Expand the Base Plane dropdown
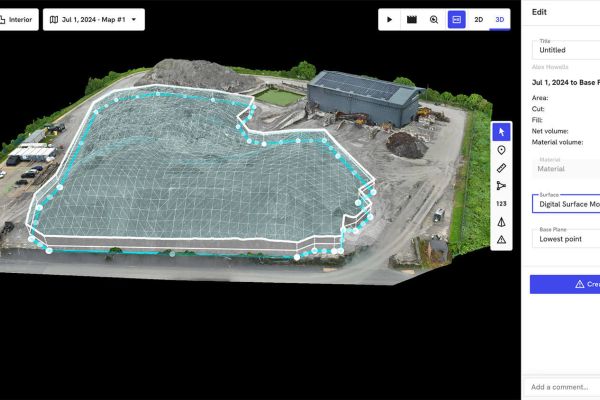600x400 pixels. coord(566,238)
